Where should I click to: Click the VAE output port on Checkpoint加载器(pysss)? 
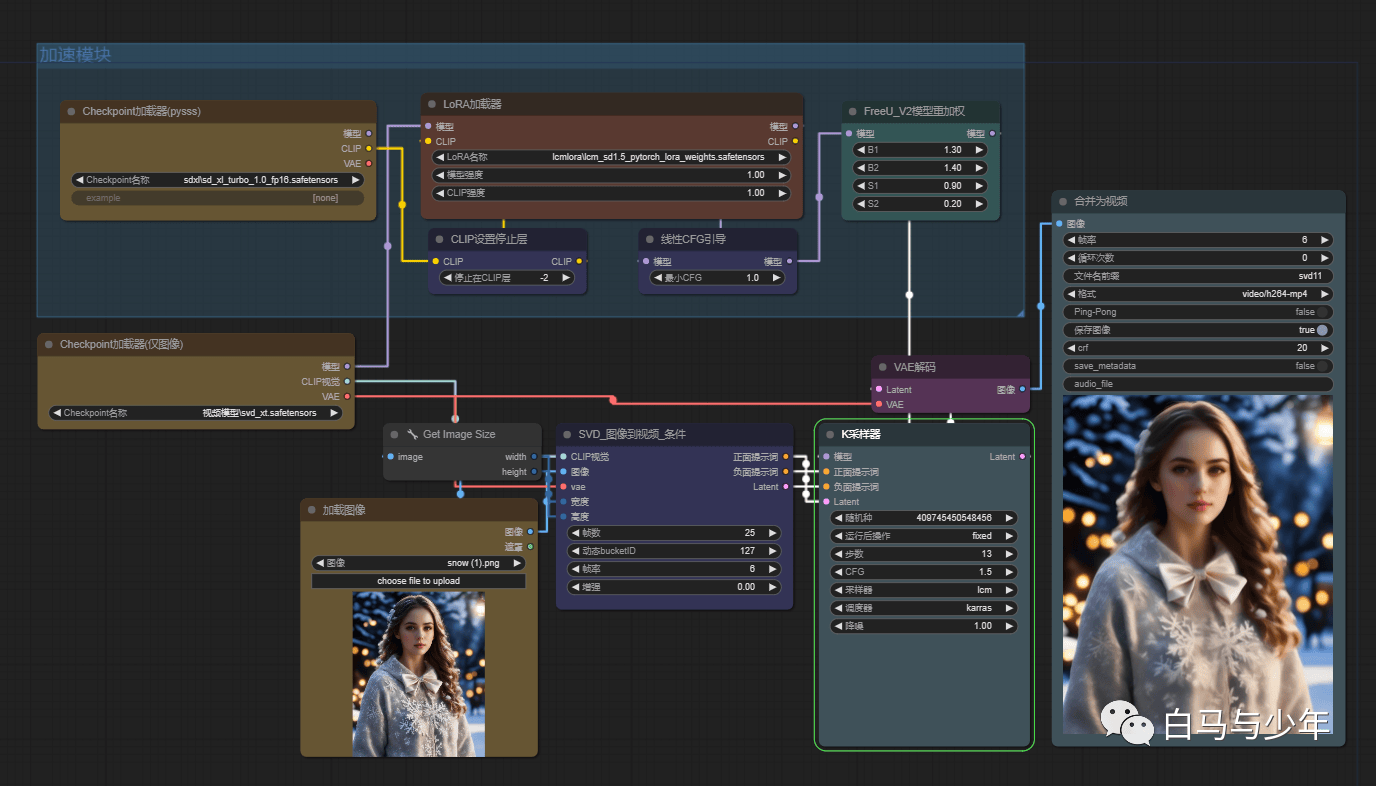point(369,163)
